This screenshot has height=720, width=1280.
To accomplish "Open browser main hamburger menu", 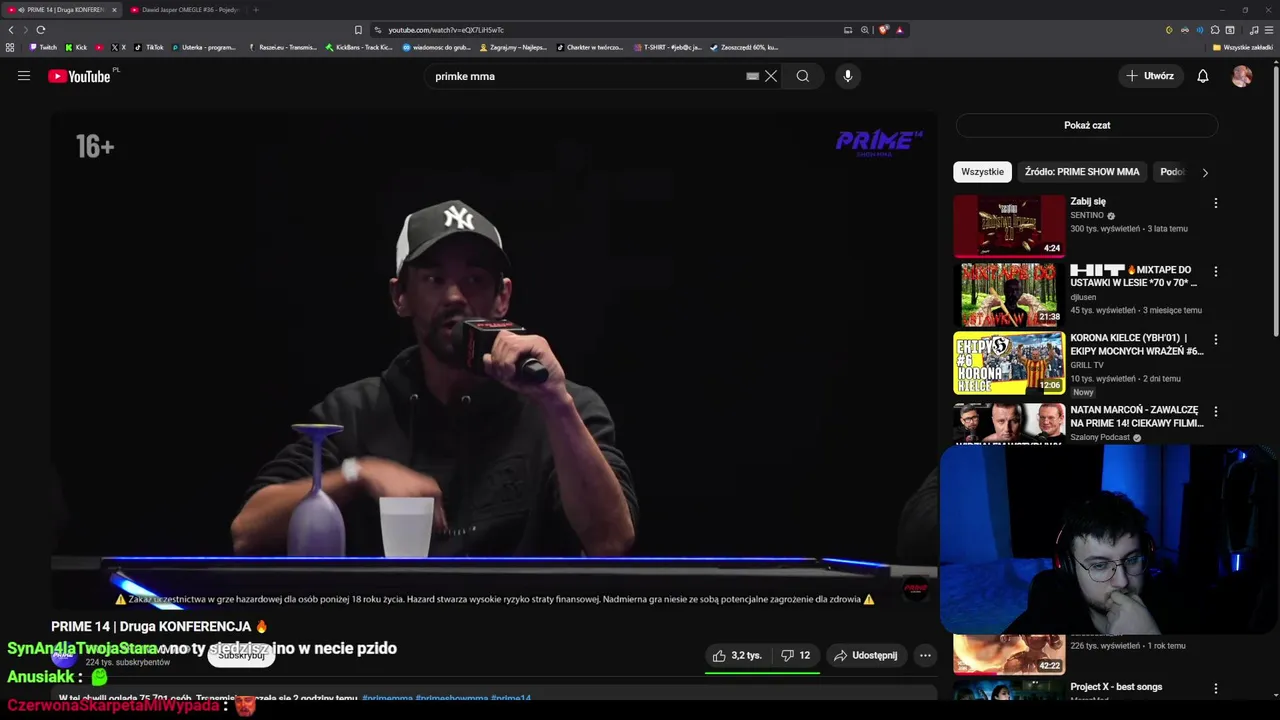I will 1269,30.
